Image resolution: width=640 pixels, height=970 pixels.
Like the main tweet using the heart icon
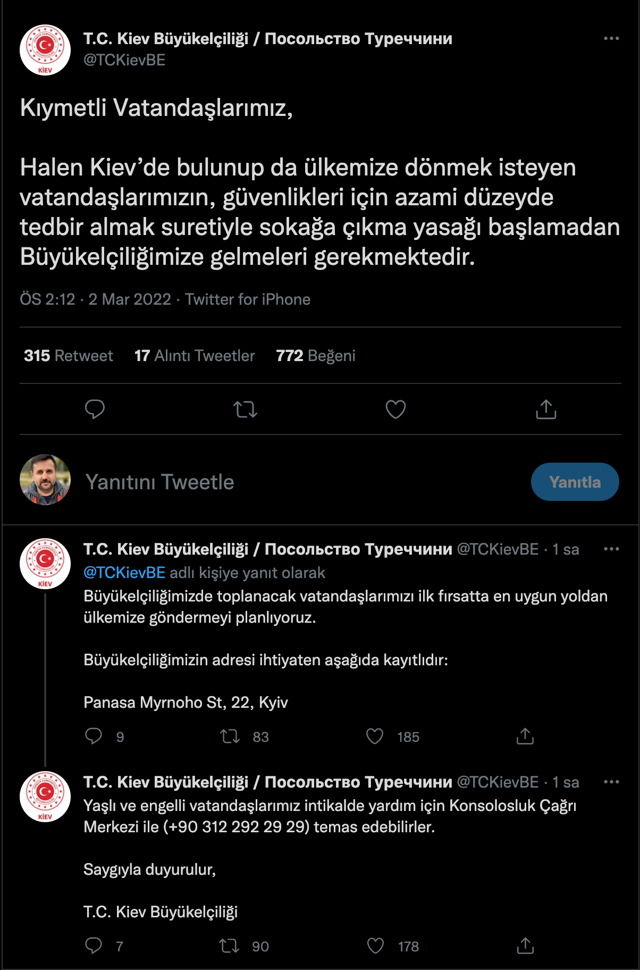click(395, 409)
